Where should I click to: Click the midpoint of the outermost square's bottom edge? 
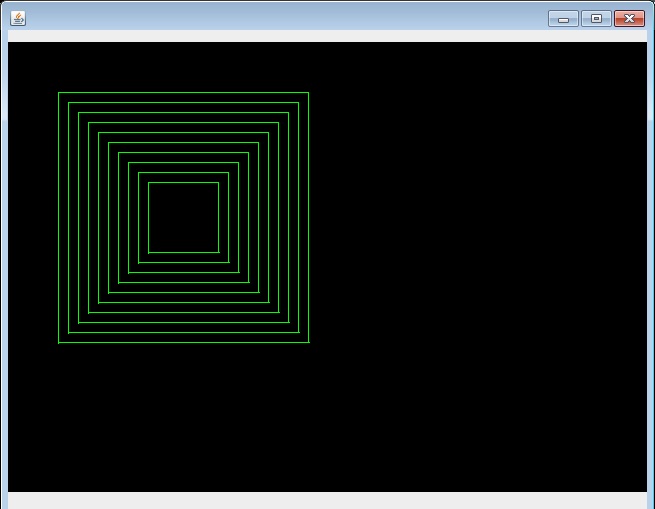pos(183,343)
